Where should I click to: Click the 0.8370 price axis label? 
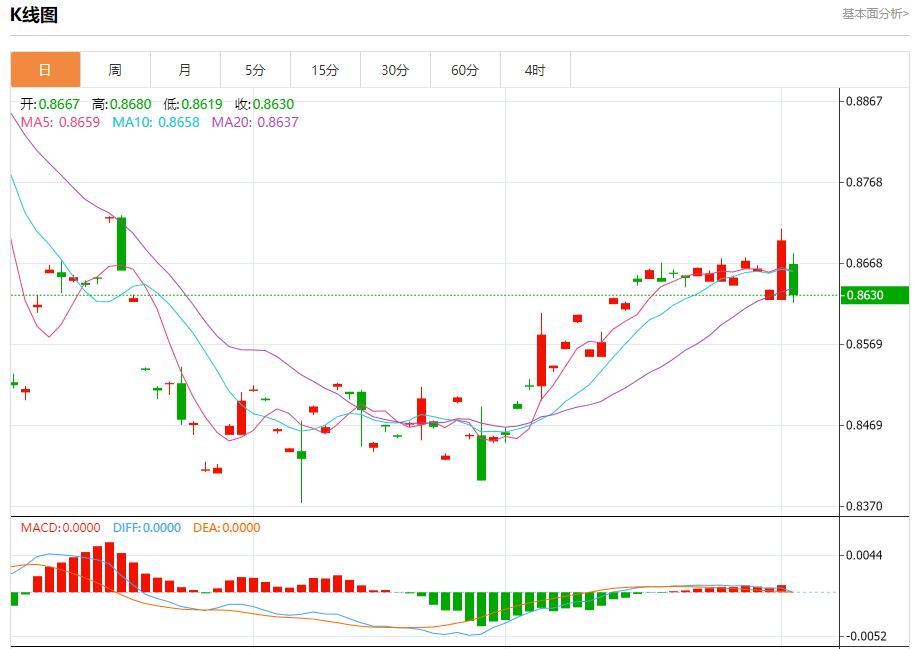click(864, 507)
